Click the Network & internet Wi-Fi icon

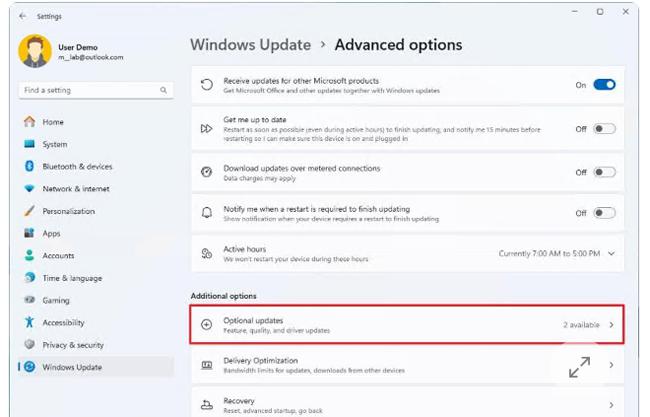29,189
